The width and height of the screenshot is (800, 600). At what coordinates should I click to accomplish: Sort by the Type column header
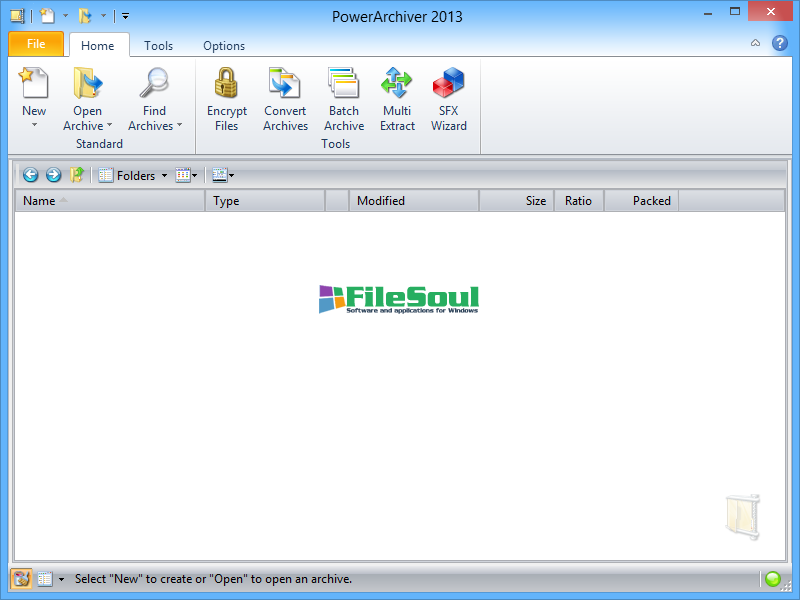click(x=265, y=201)
